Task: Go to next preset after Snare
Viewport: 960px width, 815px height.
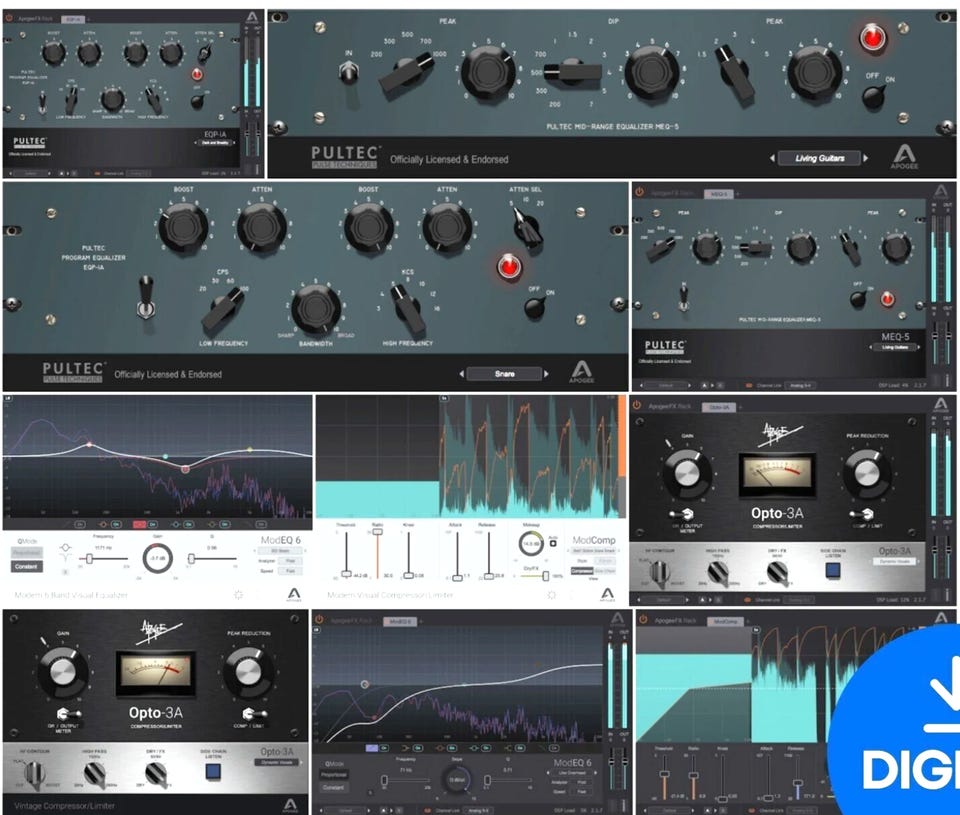Action: tap(547, 374)
